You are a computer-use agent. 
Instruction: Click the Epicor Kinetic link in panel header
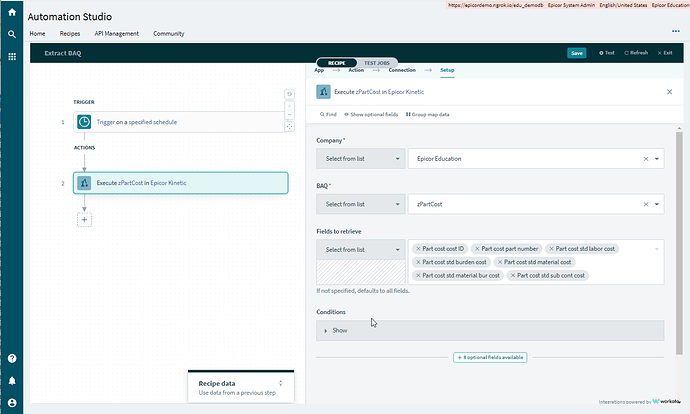[406, 92]
